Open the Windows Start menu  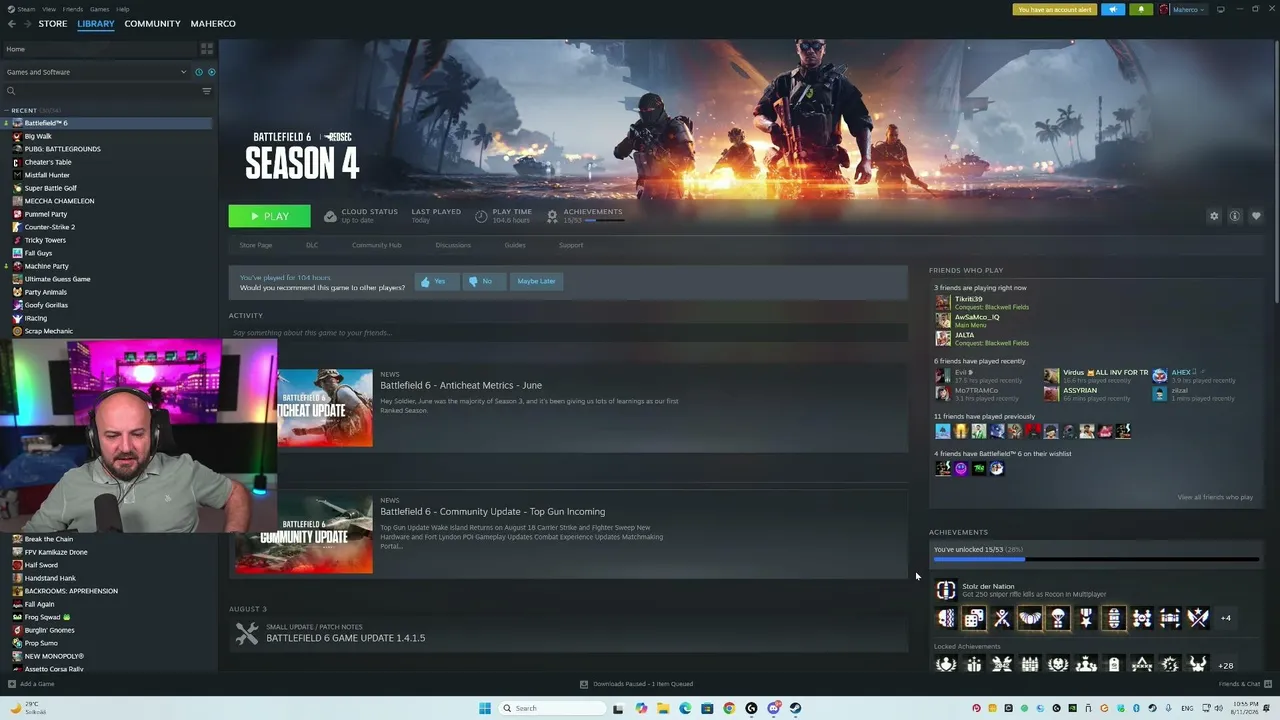[x=485, y=708]
